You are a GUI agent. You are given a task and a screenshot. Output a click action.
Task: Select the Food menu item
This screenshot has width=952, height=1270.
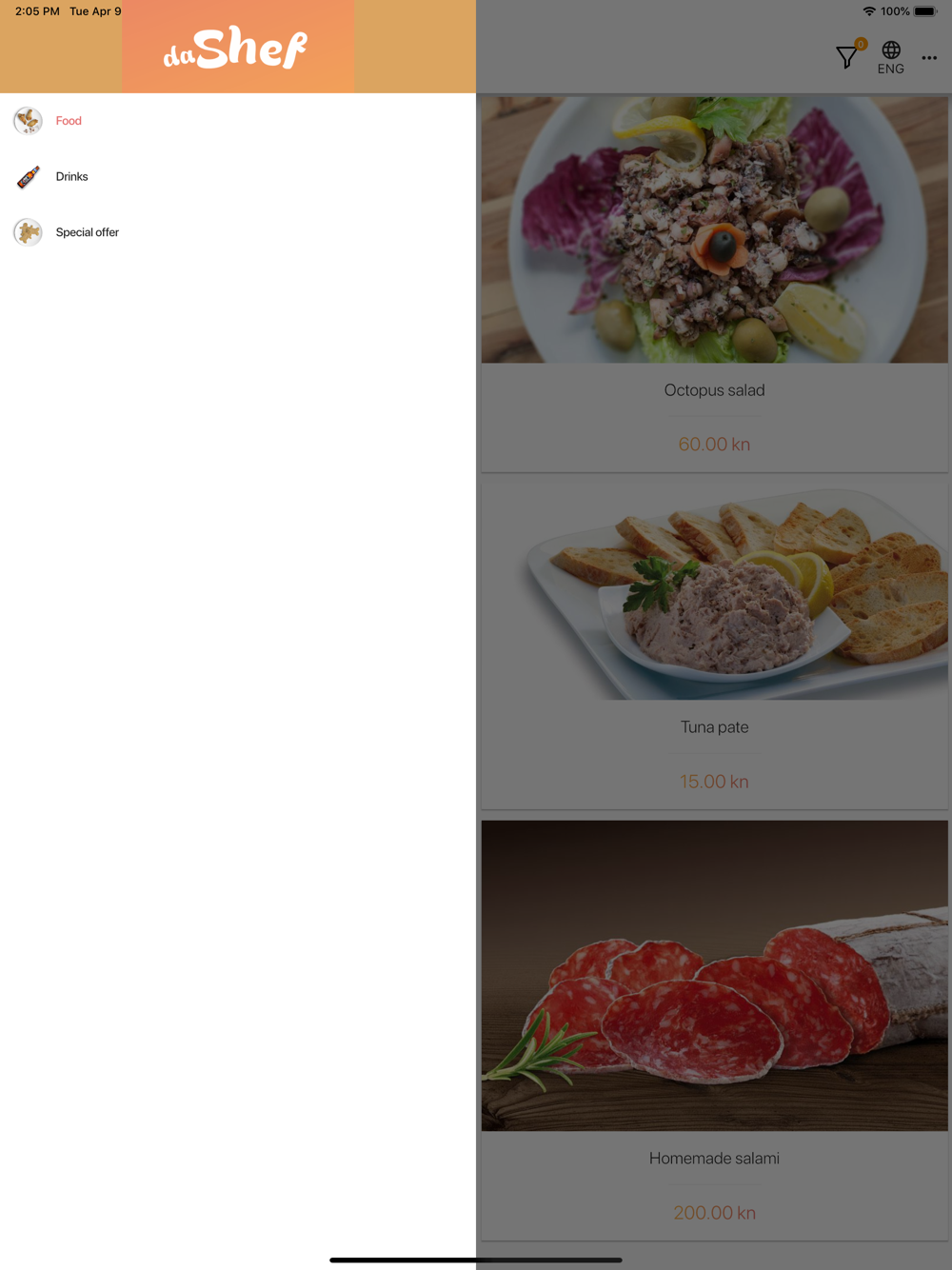[238, 121]
